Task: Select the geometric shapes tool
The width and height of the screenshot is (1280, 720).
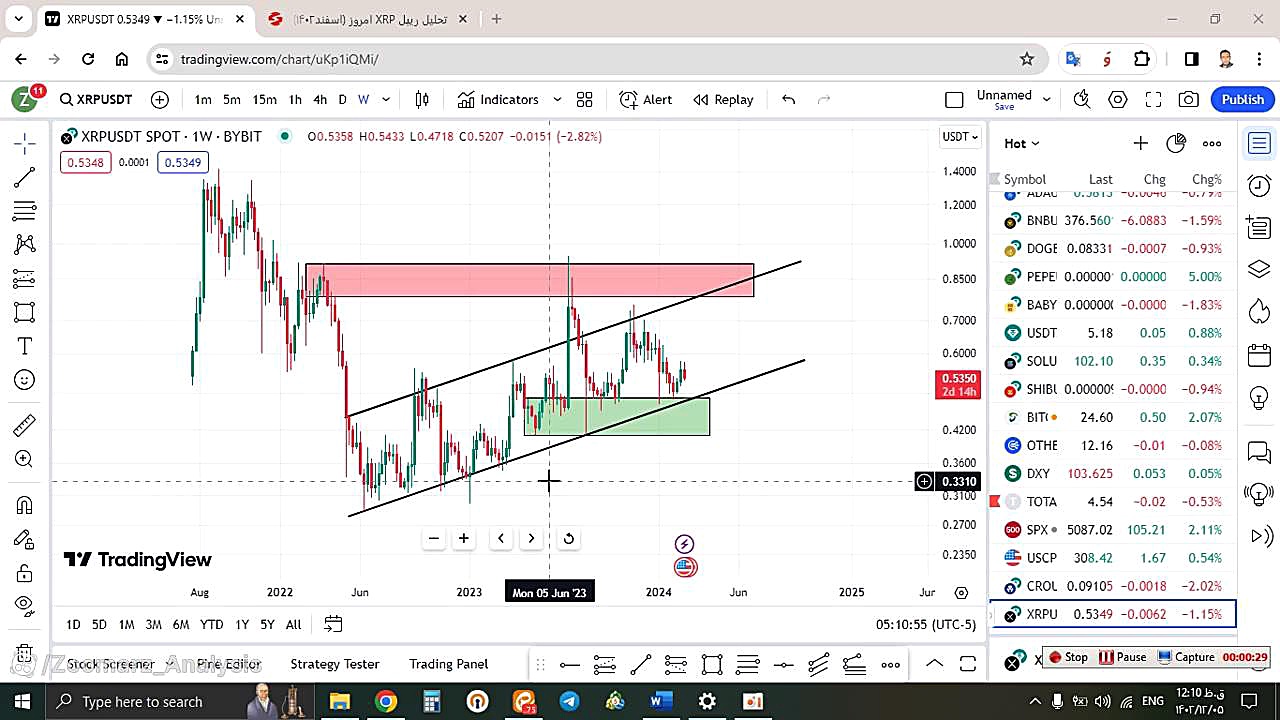Action: (25, 312)
